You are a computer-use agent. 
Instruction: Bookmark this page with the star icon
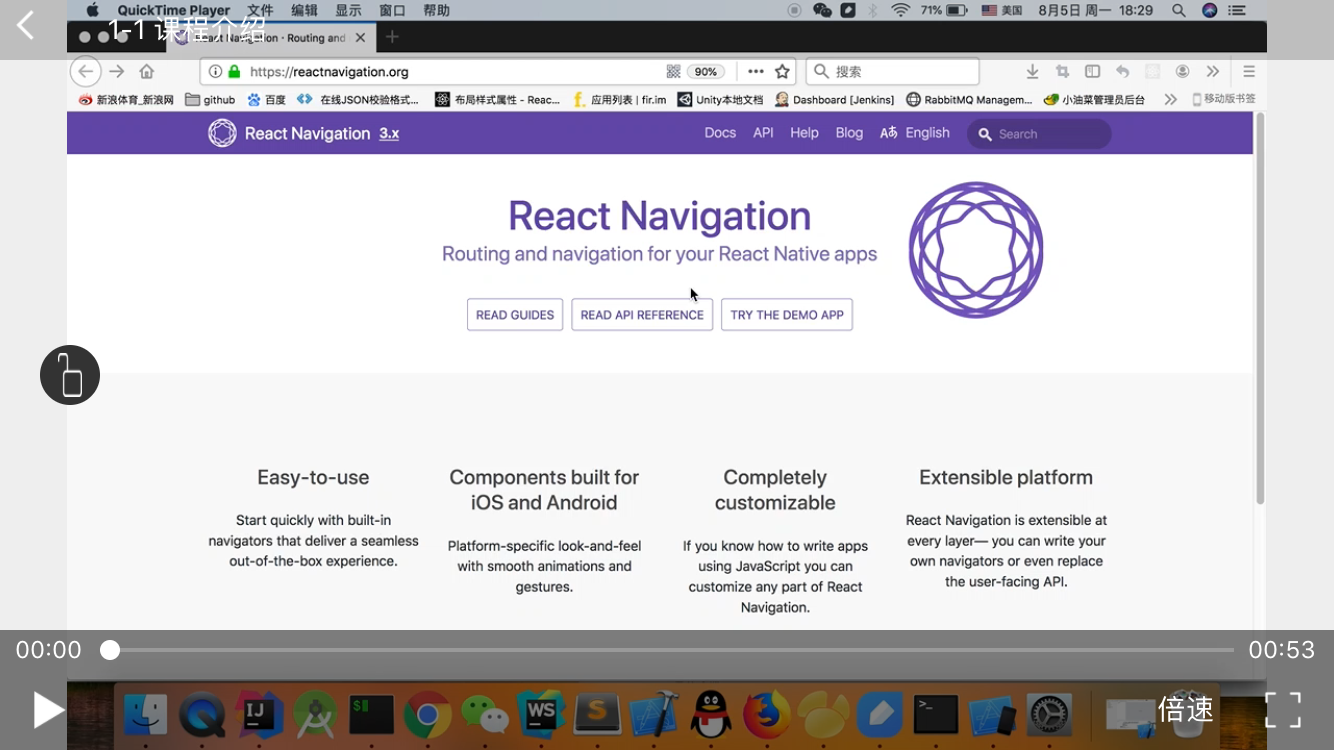point(783,72)
